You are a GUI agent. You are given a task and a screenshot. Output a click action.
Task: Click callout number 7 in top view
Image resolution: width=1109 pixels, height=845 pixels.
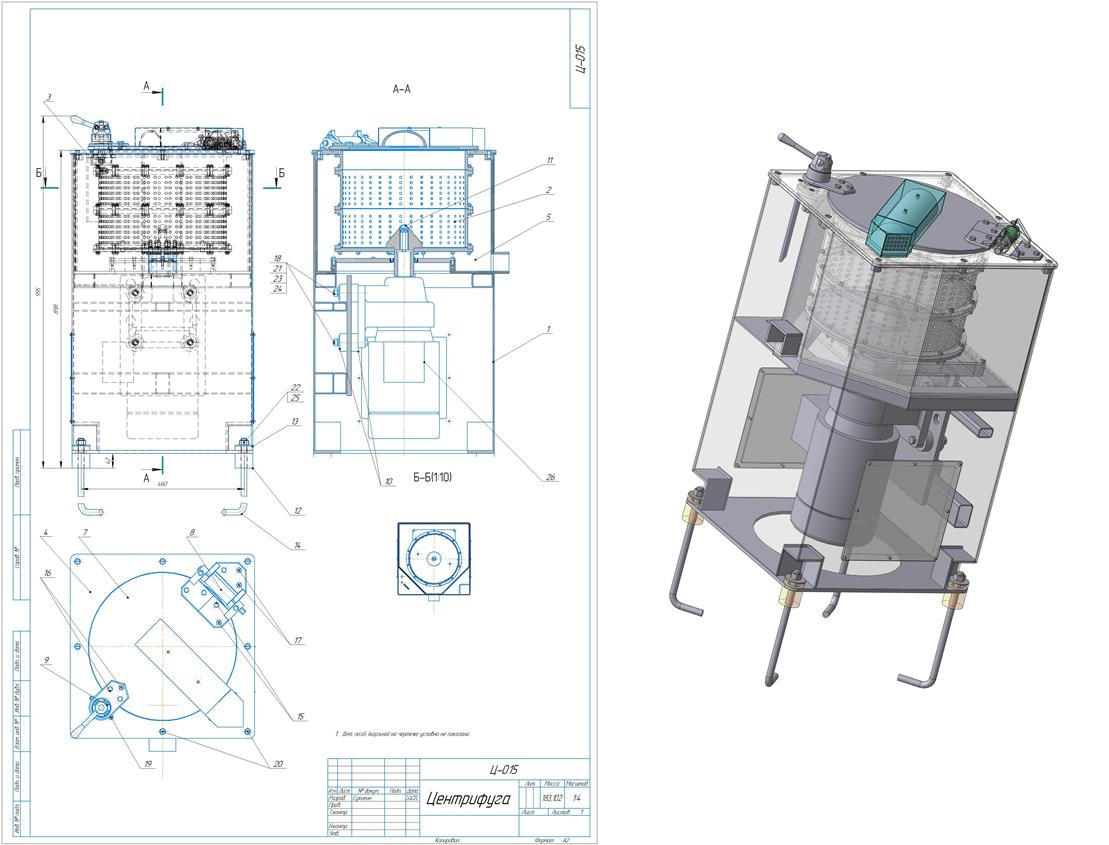pos(84,532)
